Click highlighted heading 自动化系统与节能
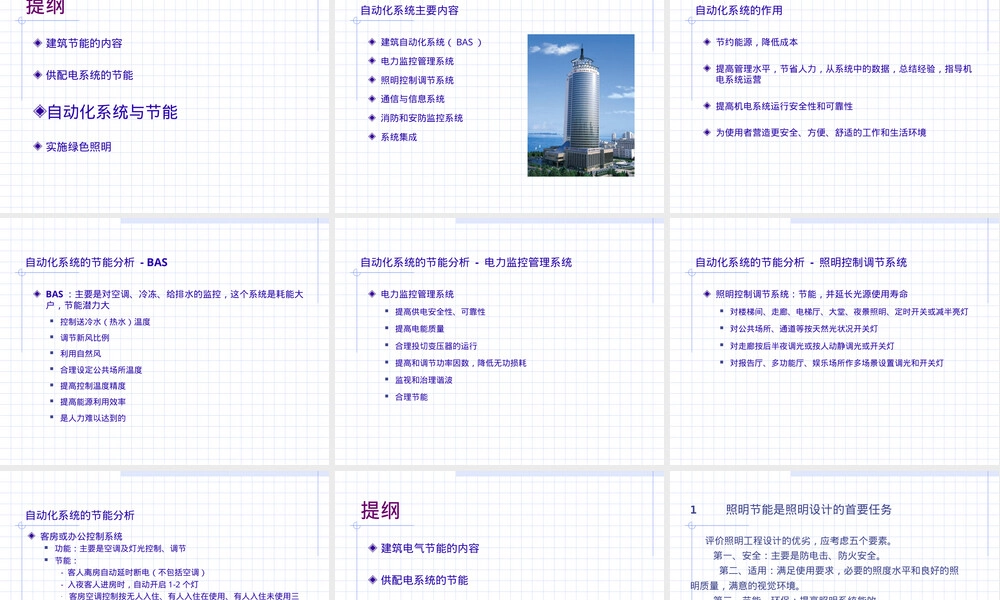The width and height of the screenshot is (1000, 600). click(x=112, y=112)
